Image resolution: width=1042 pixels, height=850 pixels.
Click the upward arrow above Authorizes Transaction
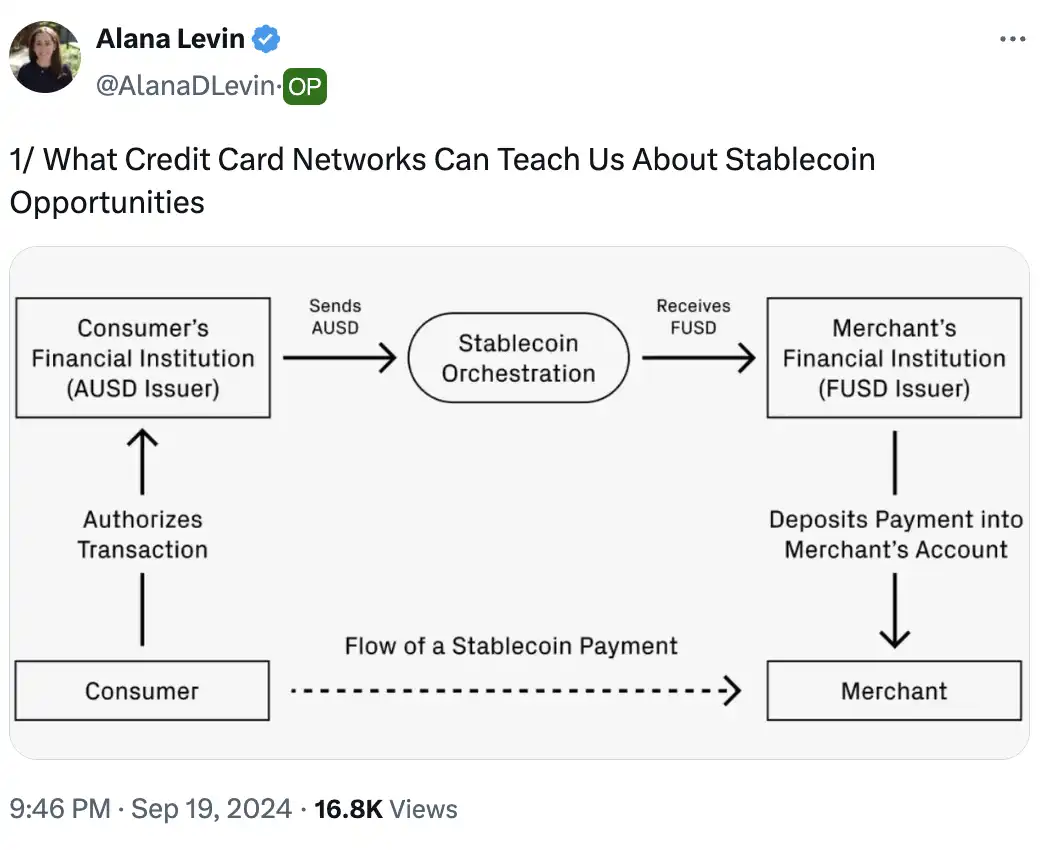pos(142,462)
